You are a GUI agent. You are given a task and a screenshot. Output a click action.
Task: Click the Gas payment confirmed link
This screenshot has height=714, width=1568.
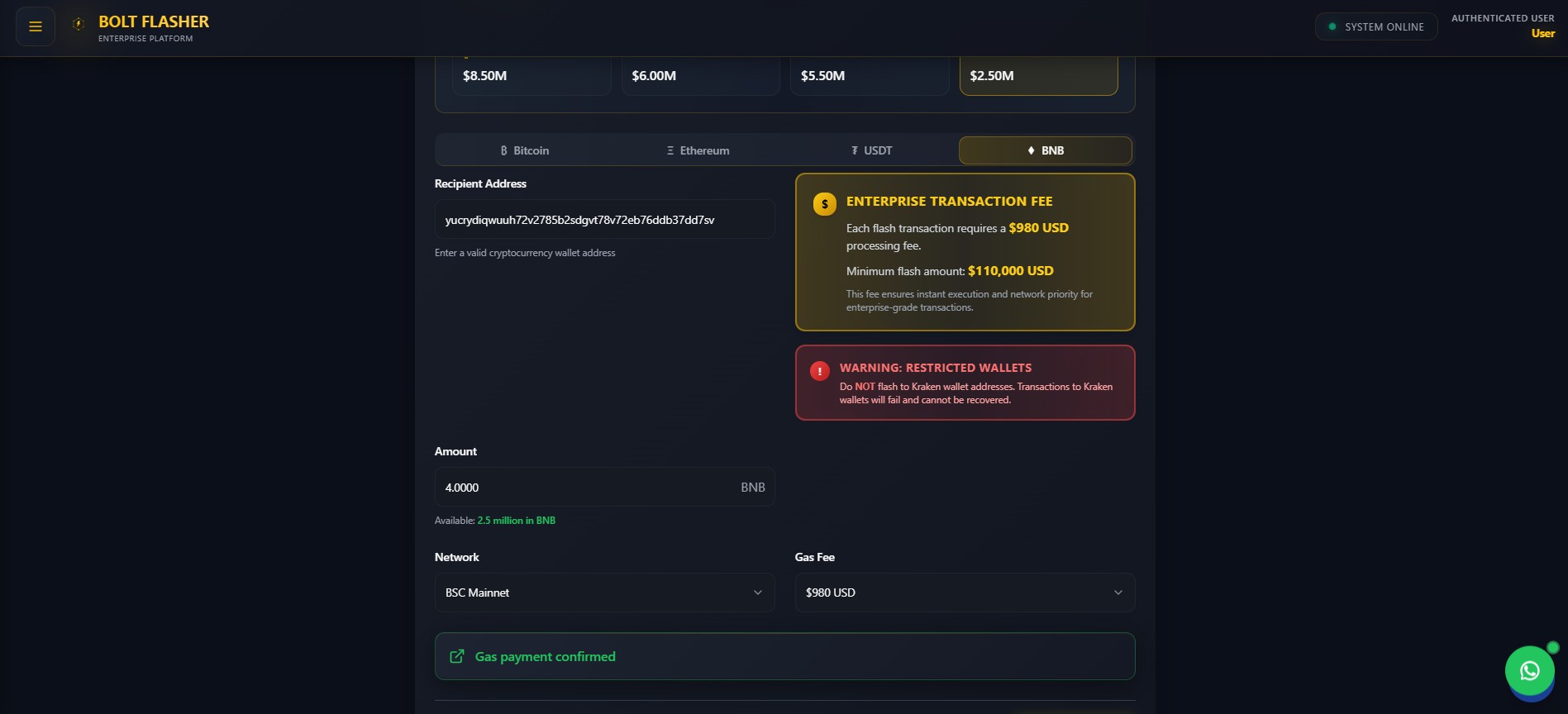[x=545, y=656]
